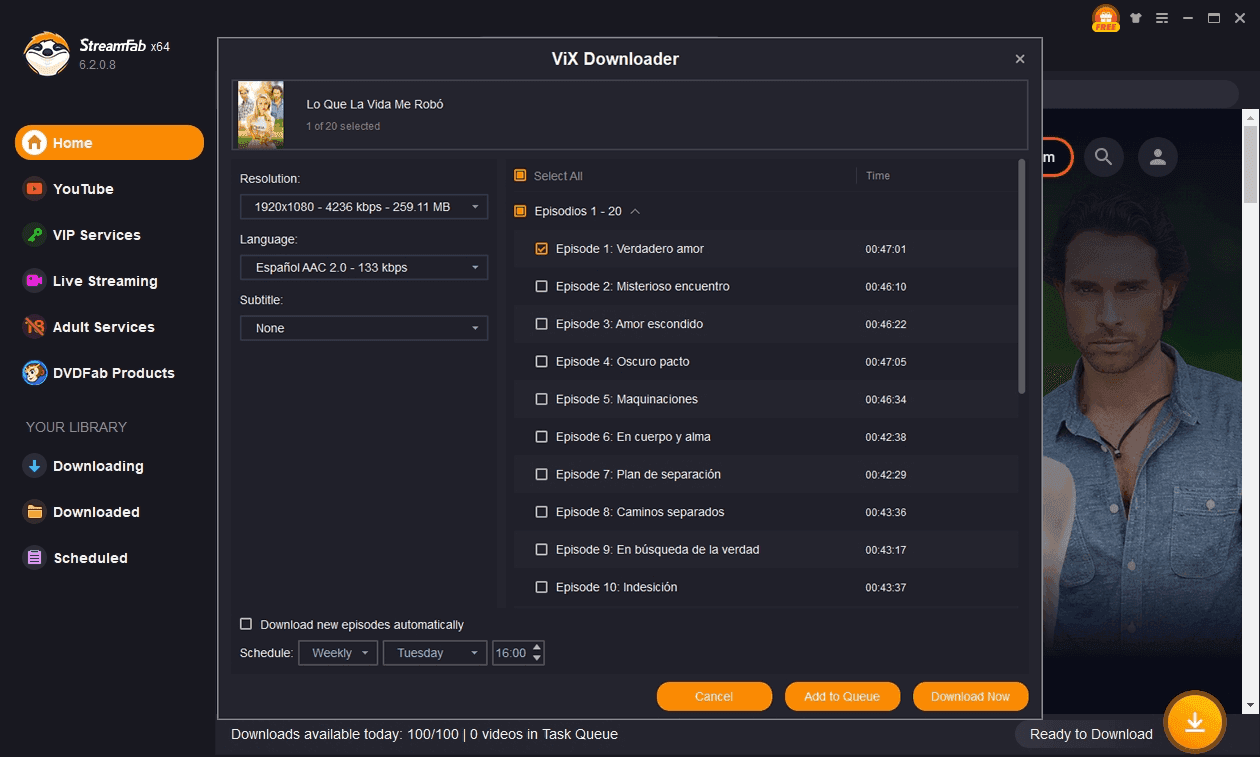The image size is (1260, 757).
Task: Open the Weekly schedule dropdown
Action: pyautogui.click(x=338, y=653)
